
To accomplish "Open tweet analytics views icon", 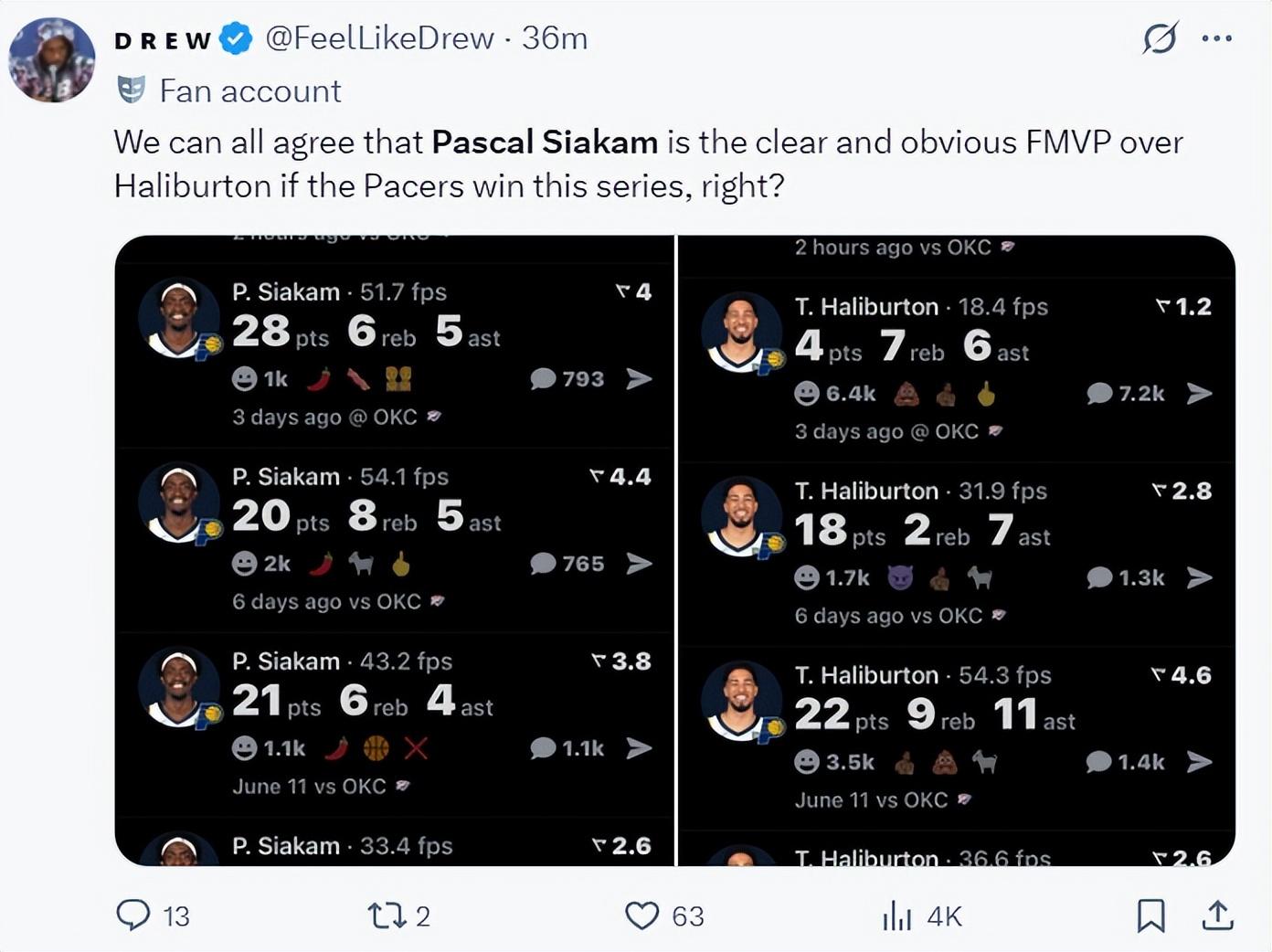I will tap(897, 915).
